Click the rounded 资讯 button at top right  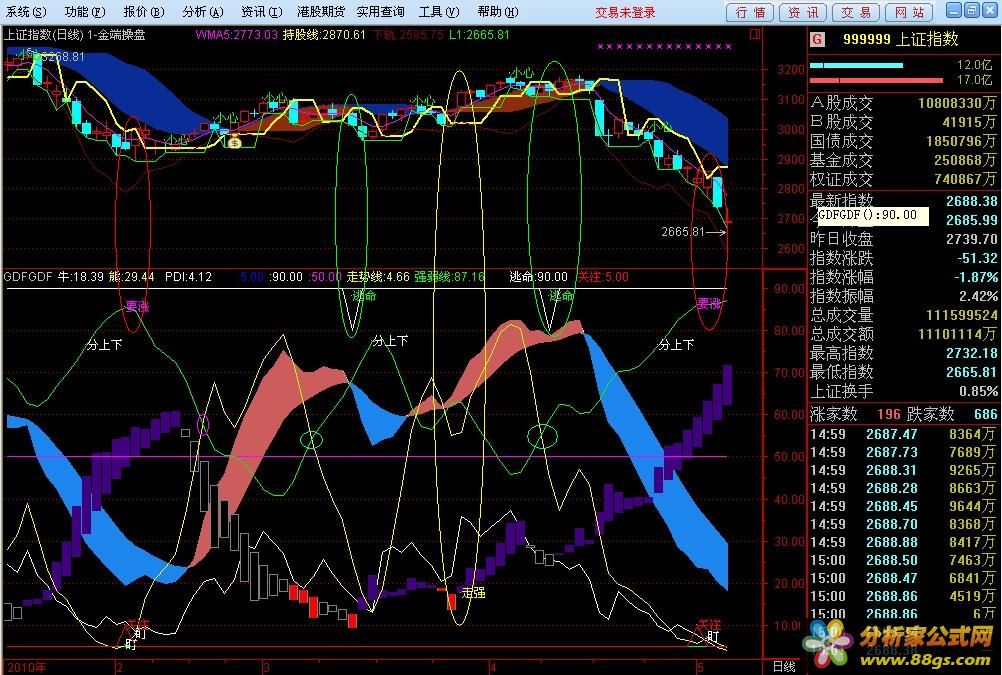coord(803,12)
